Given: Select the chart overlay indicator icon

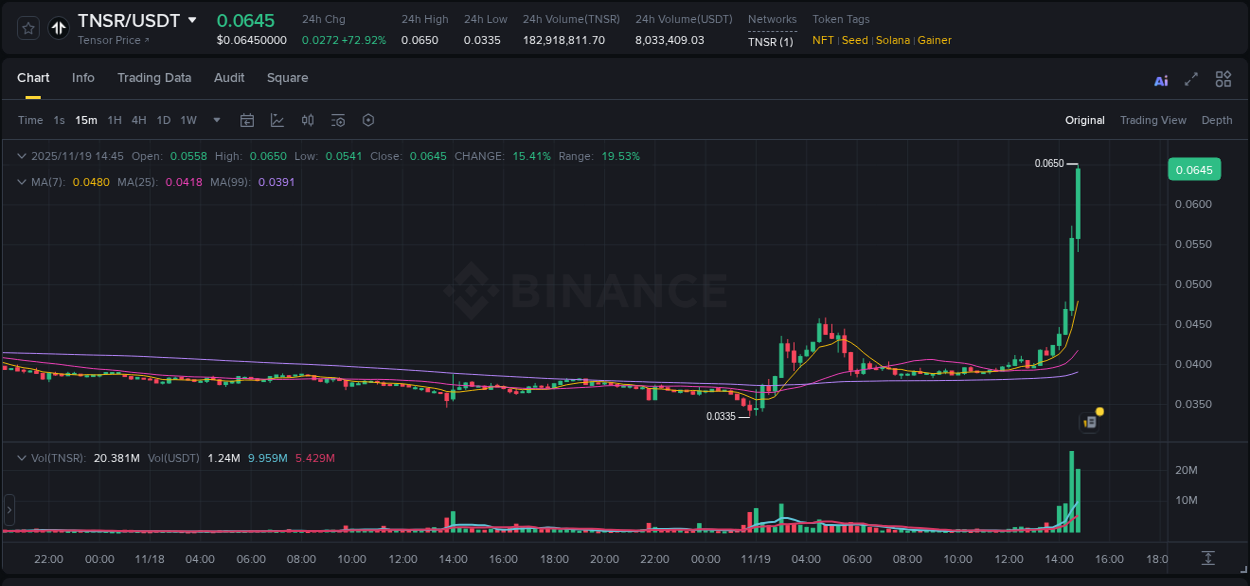Looking at the screenshot, I should [277, 120].
